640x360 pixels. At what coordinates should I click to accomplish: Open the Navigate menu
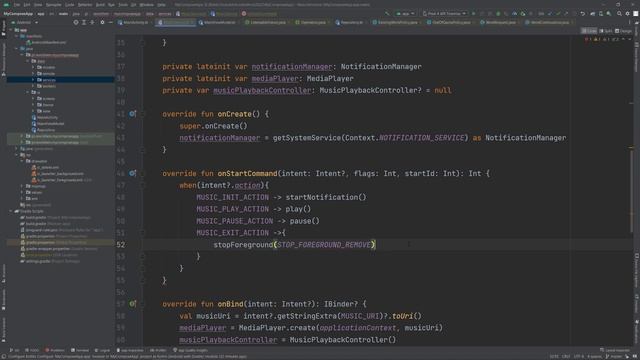coord(53,5)
